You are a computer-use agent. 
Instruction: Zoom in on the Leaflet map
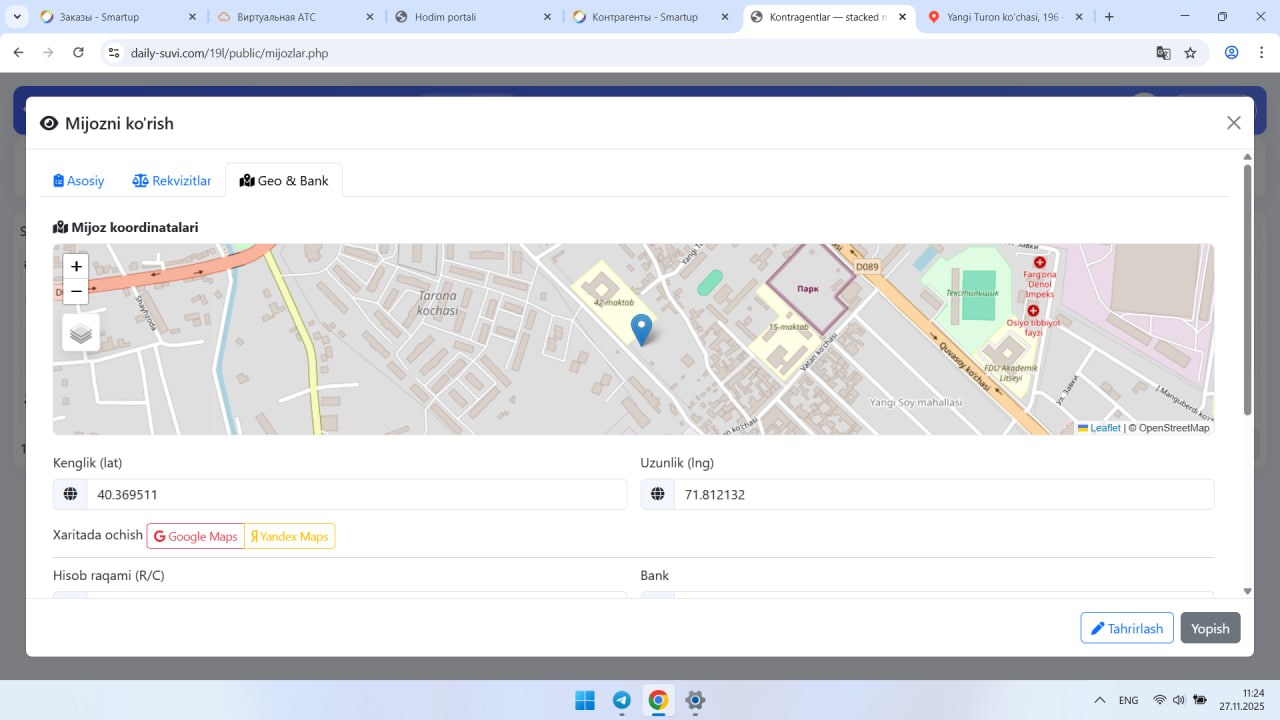click(x=76, y=266)
